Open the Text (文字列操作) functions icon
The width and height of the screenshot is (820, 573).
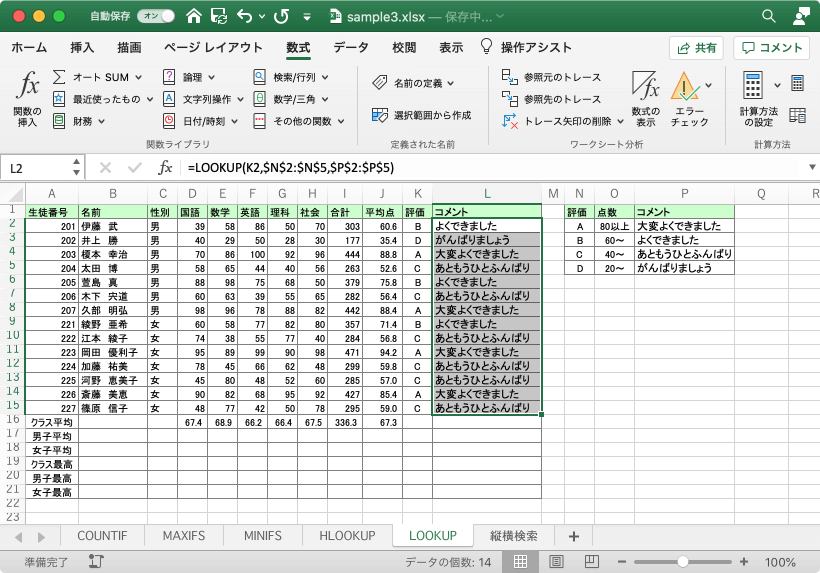pos(169,99)
